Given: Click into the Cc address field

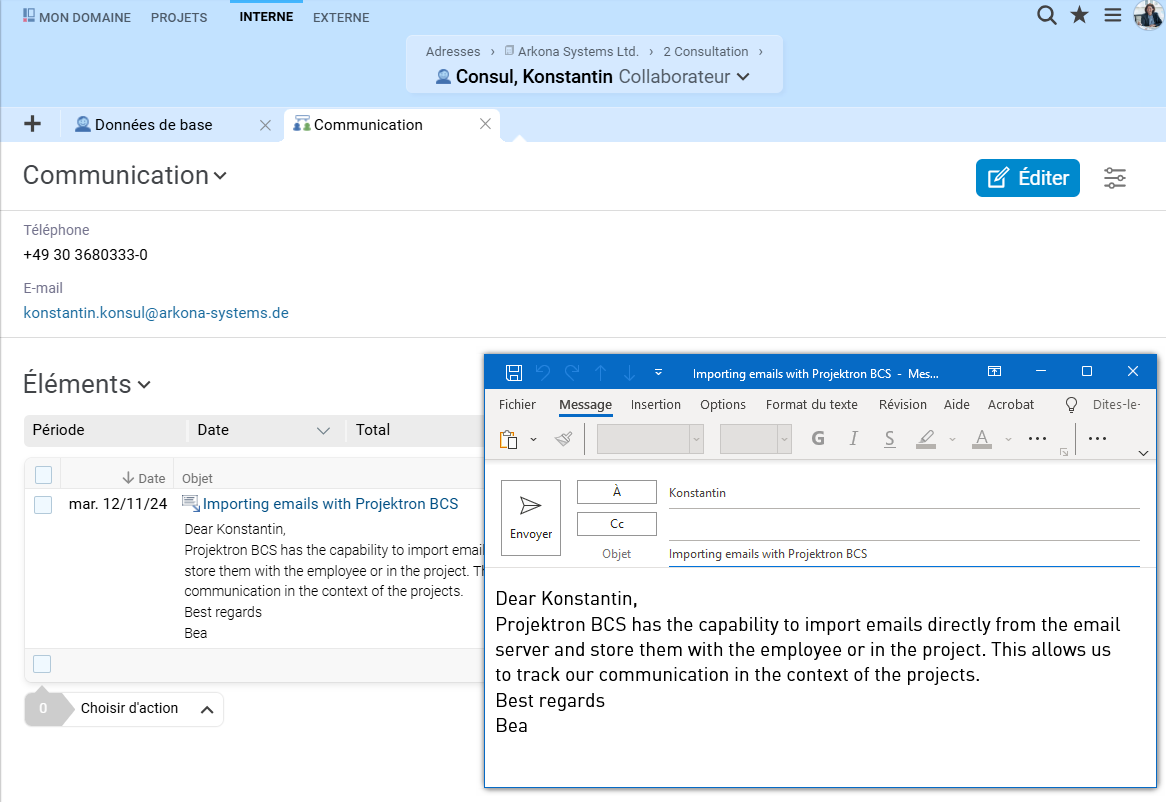Looking at the screenshot, I should [904, 525].
